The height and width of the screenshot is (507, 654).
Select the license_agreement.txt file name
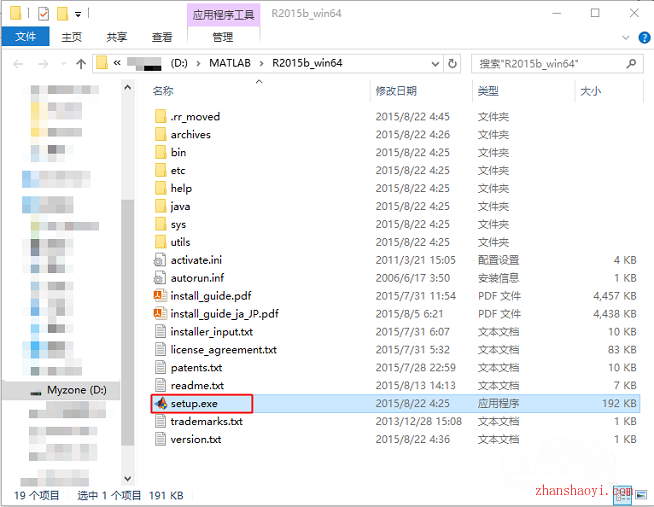224,350
